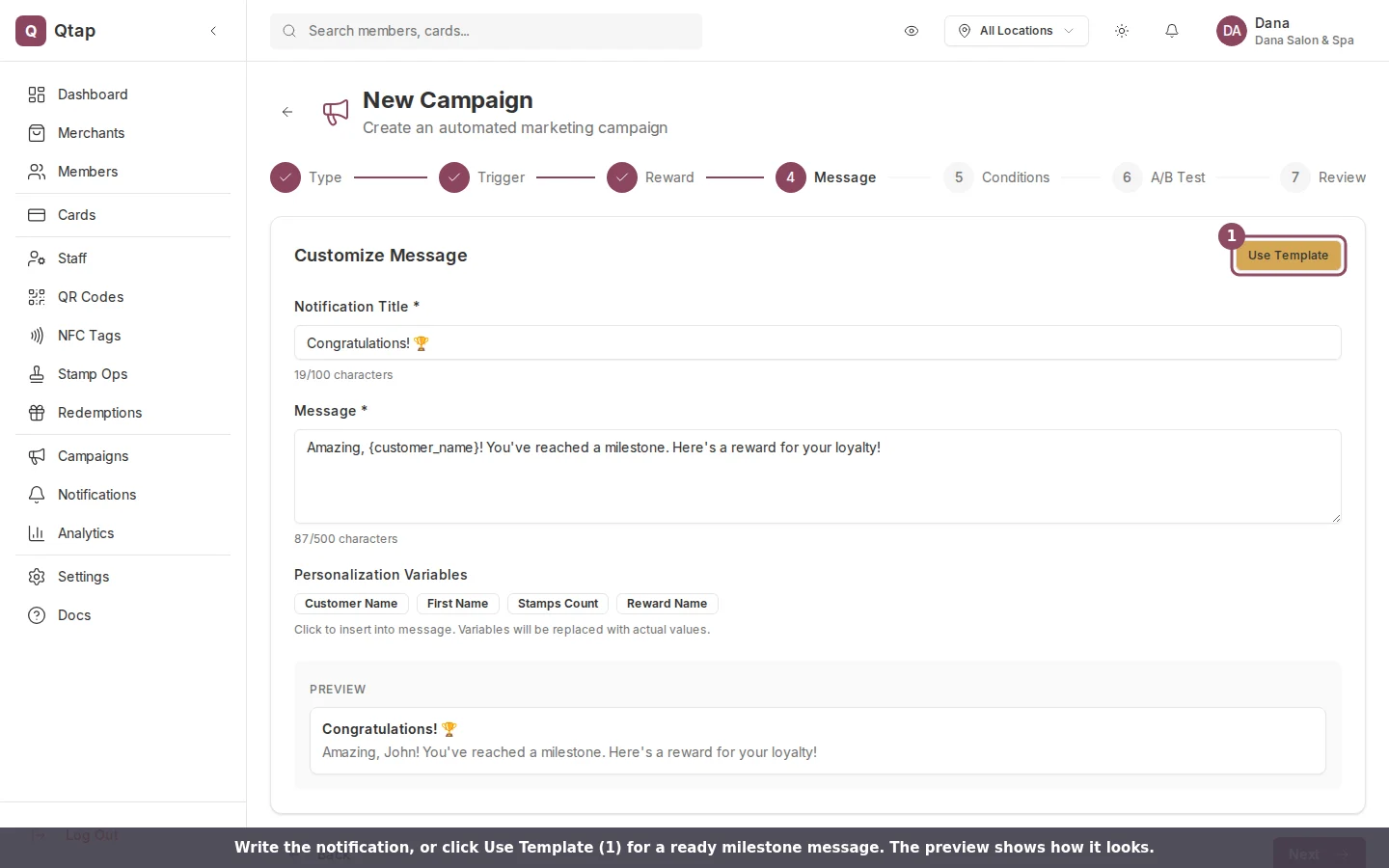This screenshot has height=868, width=1389.
Task: Insert the Stamps Count variable
Action: click(x=558, y=604)
